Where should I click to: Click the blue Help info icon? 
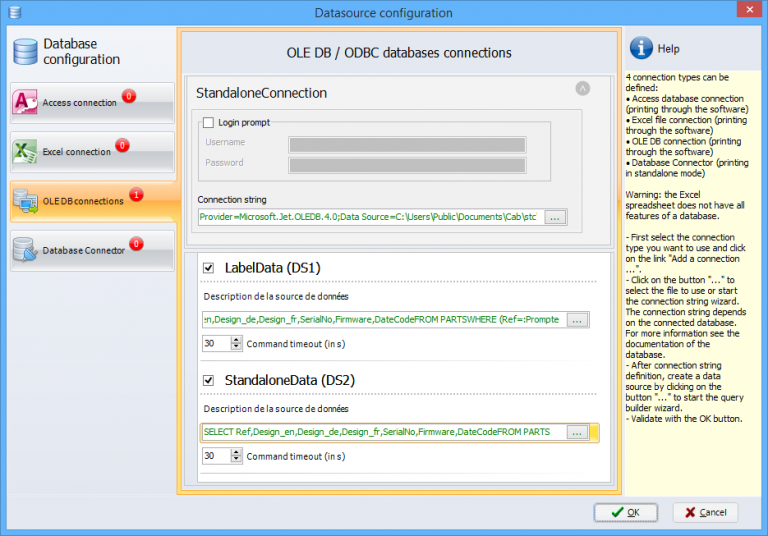tap(641, 48)
